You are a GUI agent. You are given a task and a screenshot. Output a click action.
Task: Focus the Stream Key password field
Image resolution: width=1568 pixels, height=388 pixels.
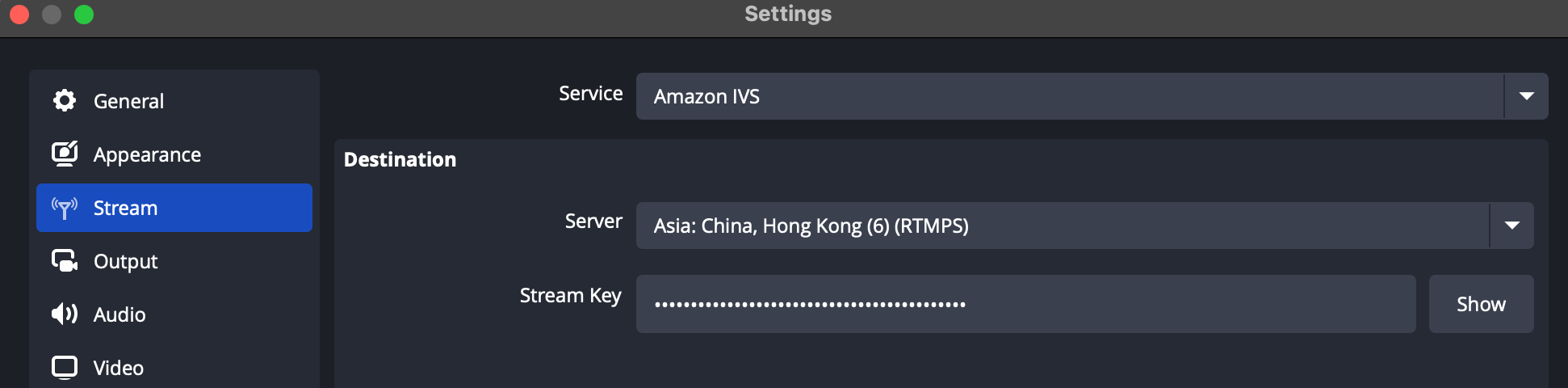1025,304
